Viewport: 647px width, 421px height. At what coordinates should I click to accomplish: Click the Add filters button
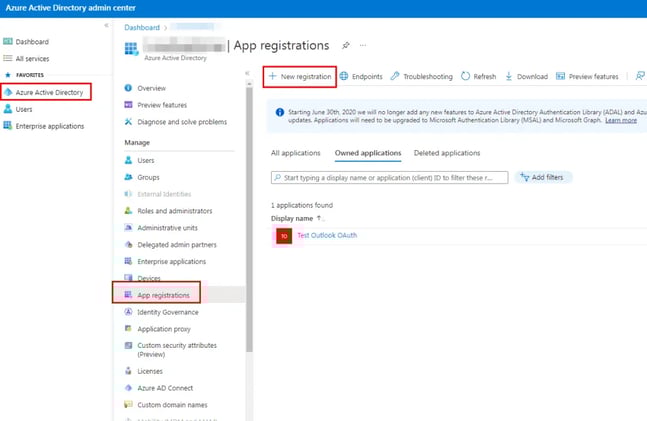click(540, 177)
